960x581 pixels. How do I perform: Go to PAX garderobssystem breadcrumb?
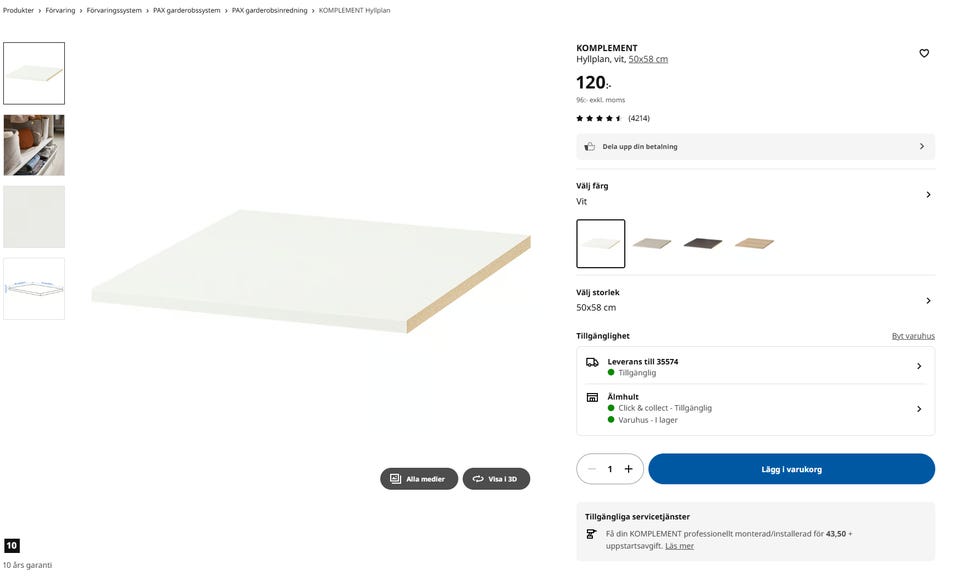[187, 10]
